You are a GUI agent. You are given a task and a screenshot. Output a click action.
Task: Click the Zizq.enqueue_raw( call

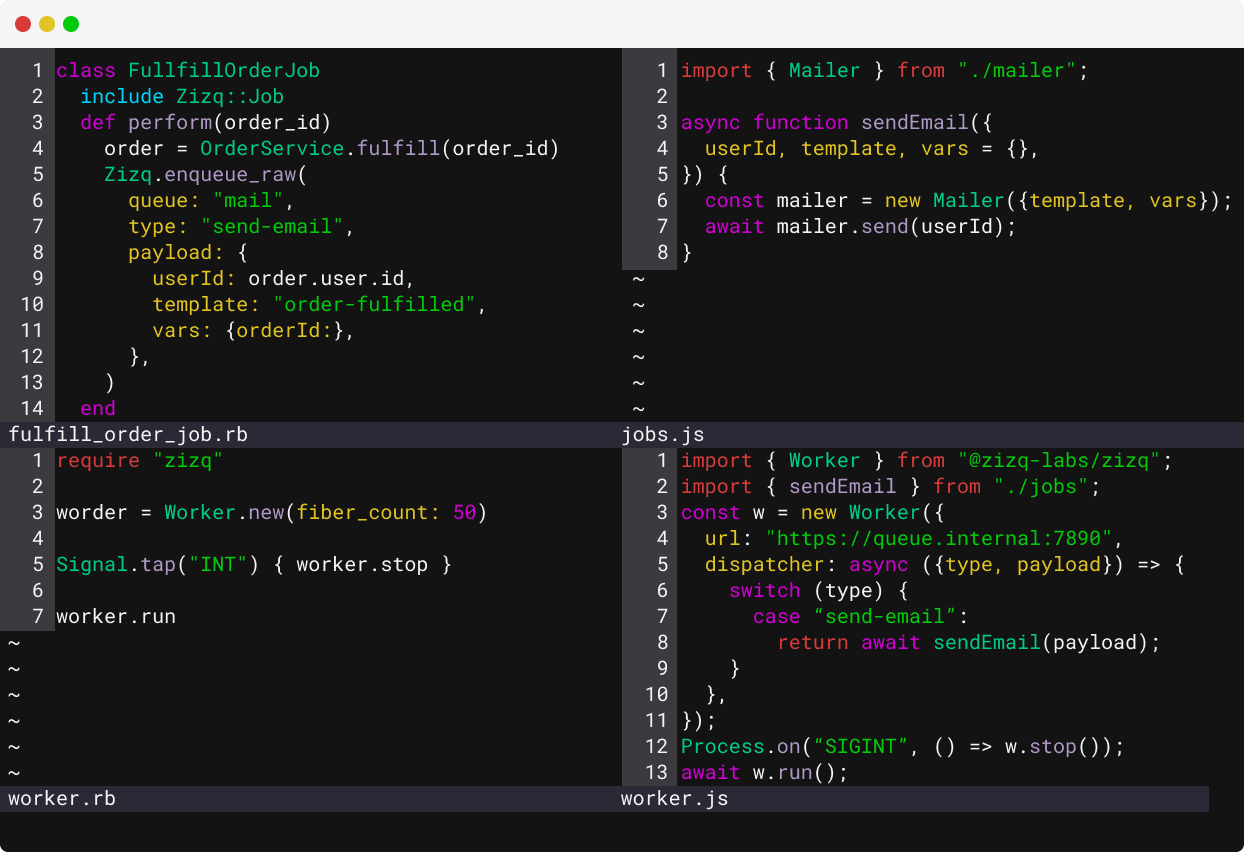[x=206, y=174]
